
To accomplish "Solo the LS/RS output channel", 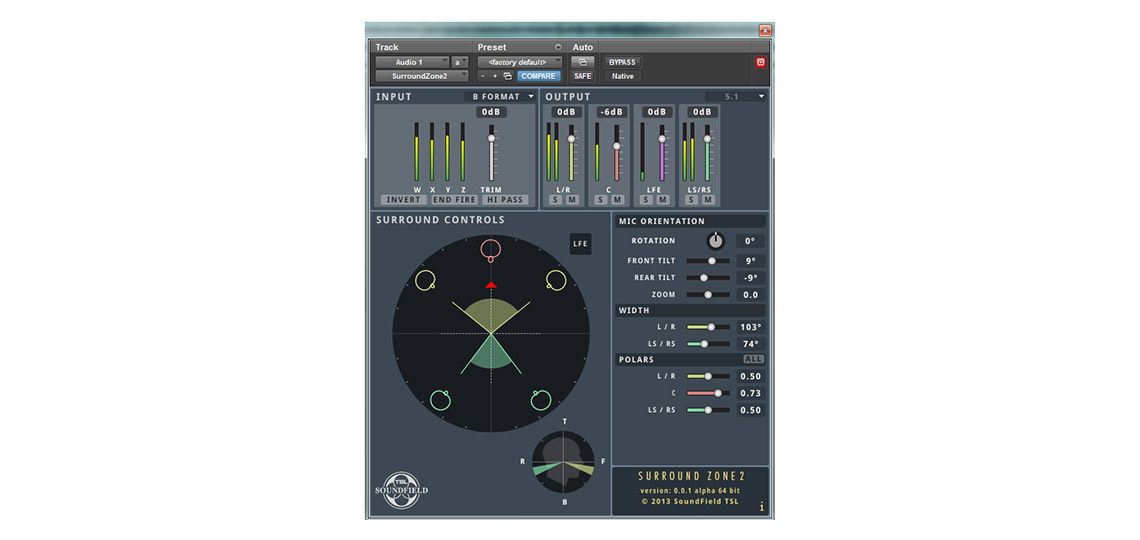I will coord(693,200).
